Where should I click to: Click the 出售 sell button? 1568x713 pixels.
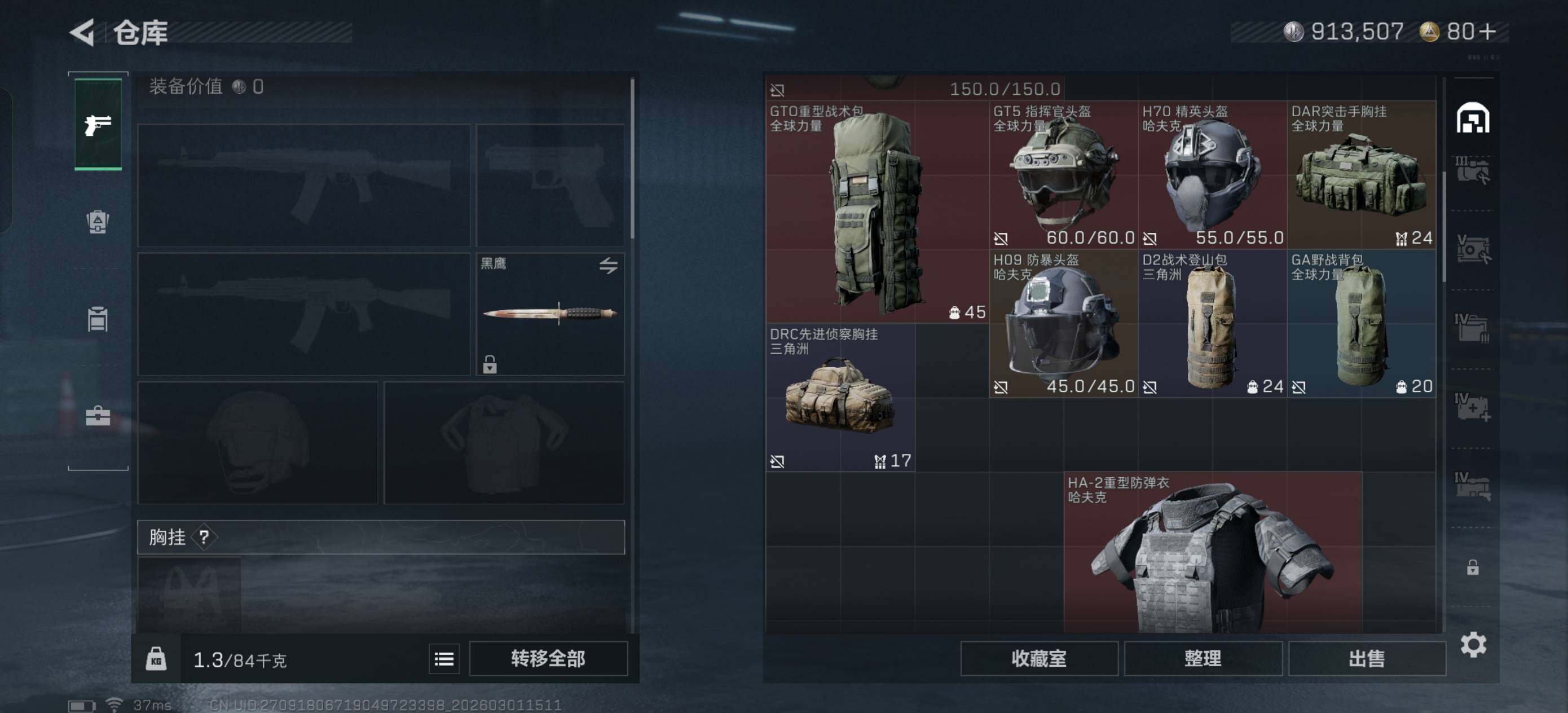1367,658
